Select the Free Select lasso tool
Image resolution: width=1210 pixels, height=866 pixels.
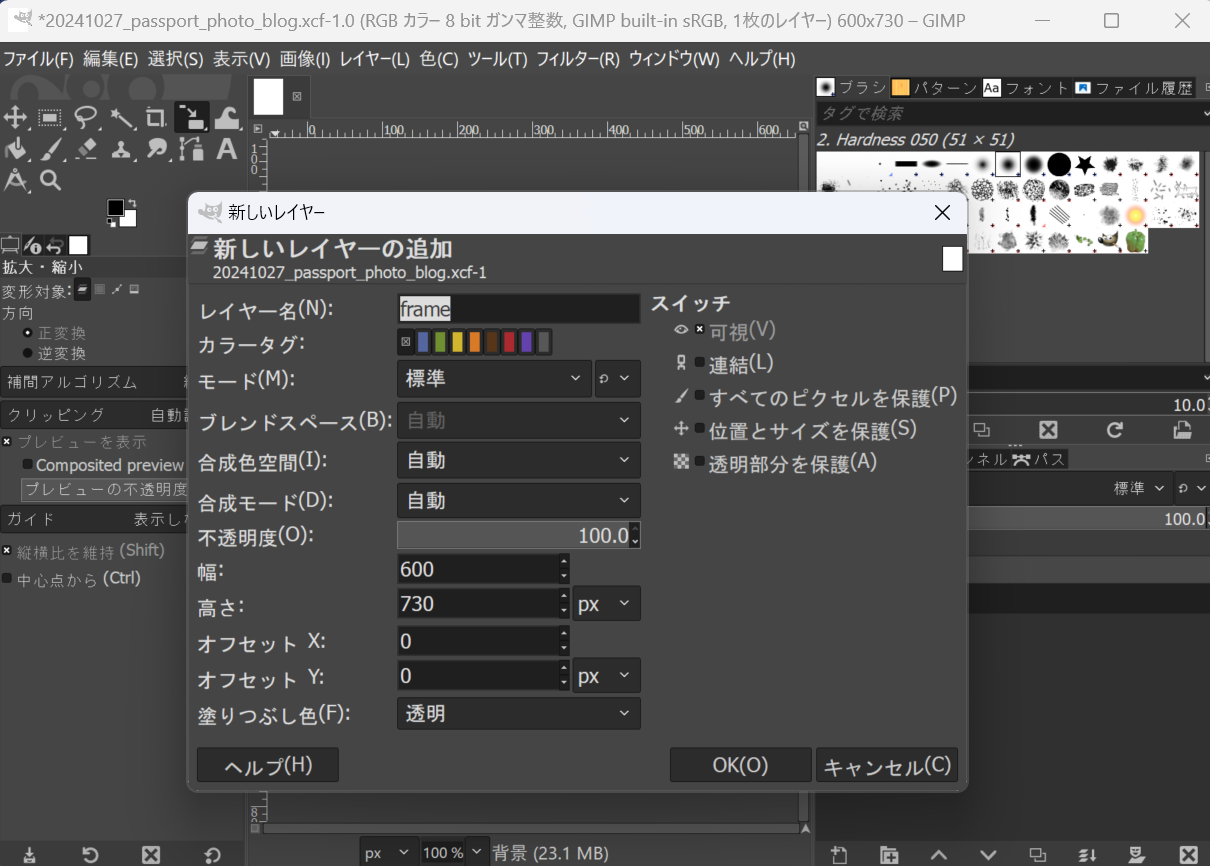coord(86,117)
